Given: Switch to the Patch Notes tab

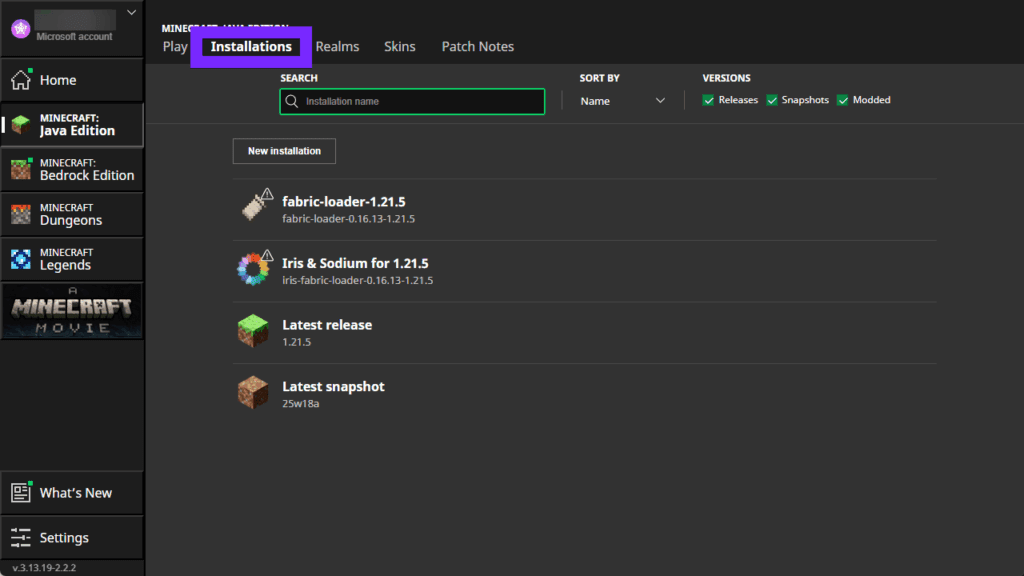Looking at the screenshot, I should 477,46.
